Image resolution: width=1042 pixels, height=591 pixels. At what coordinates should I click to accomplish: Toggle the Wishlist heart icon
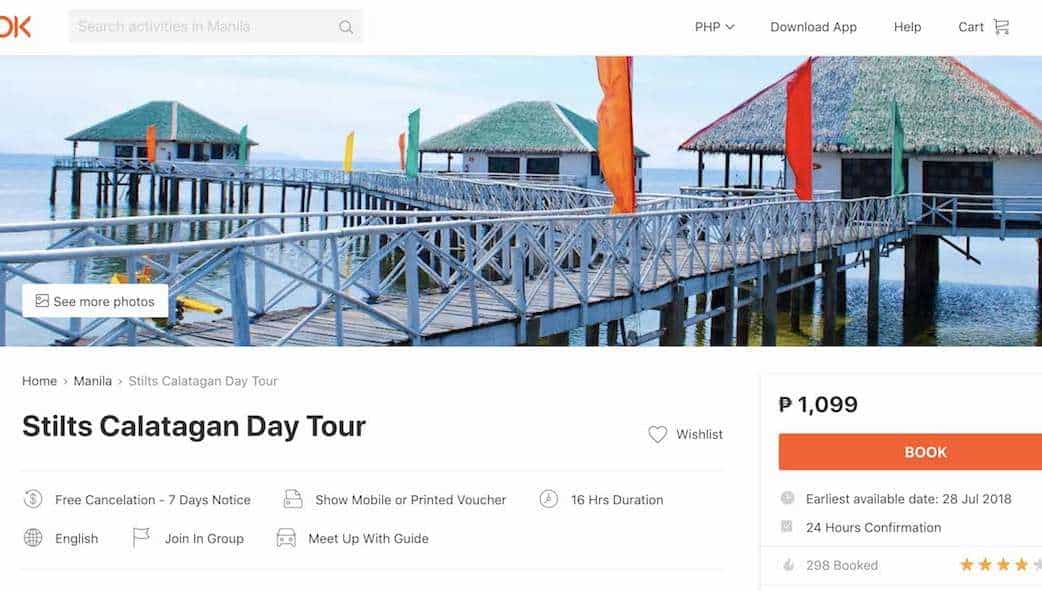[x=657, y=434]
